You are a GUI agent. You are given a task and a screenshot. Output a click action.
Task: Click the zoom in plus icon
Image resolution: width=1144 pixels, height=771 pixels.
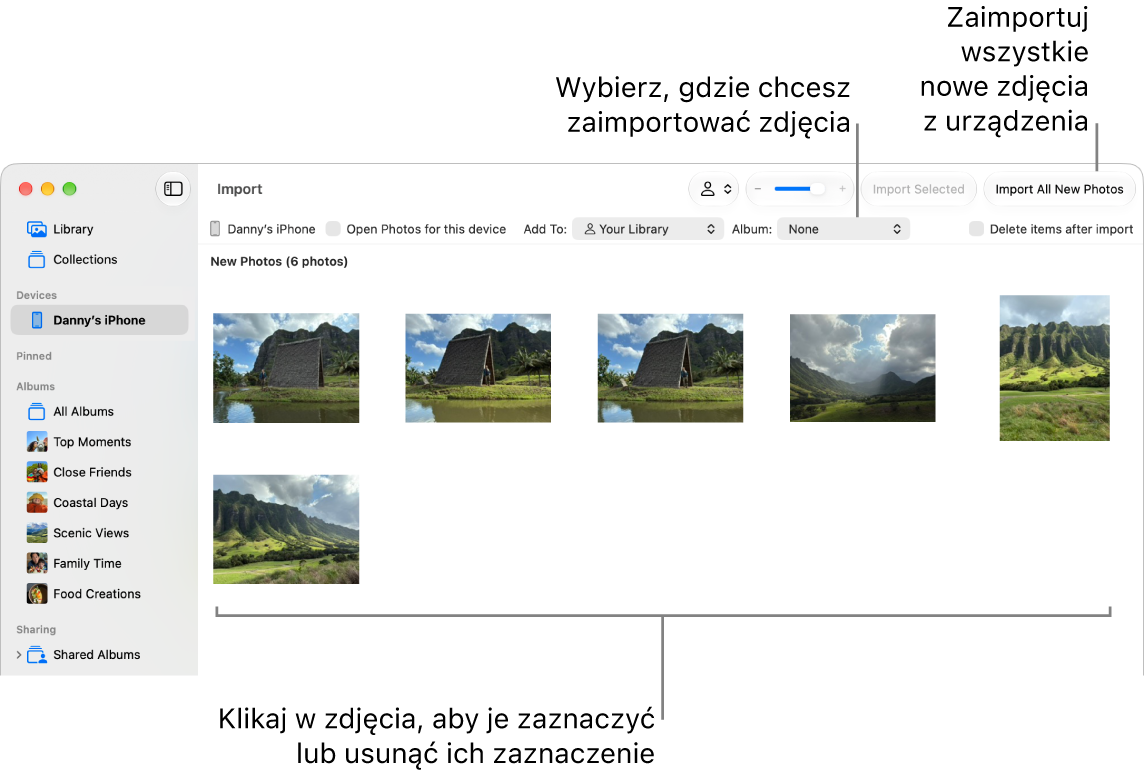coord(842,189)
